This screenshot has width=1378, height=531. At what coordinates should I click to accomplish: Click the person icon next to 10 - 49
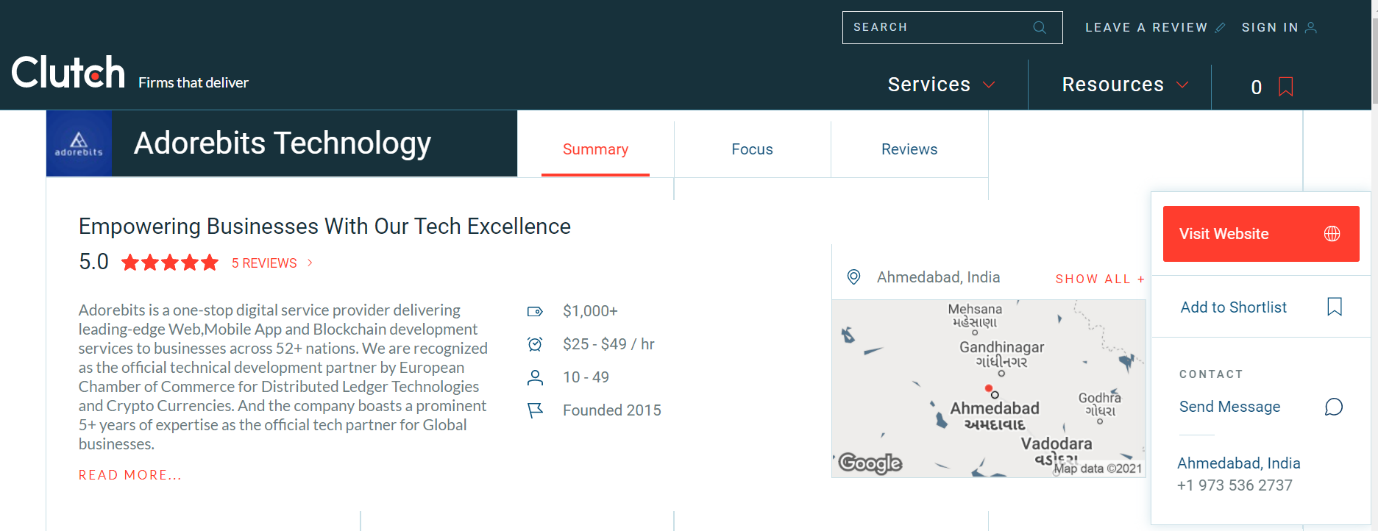535,377
